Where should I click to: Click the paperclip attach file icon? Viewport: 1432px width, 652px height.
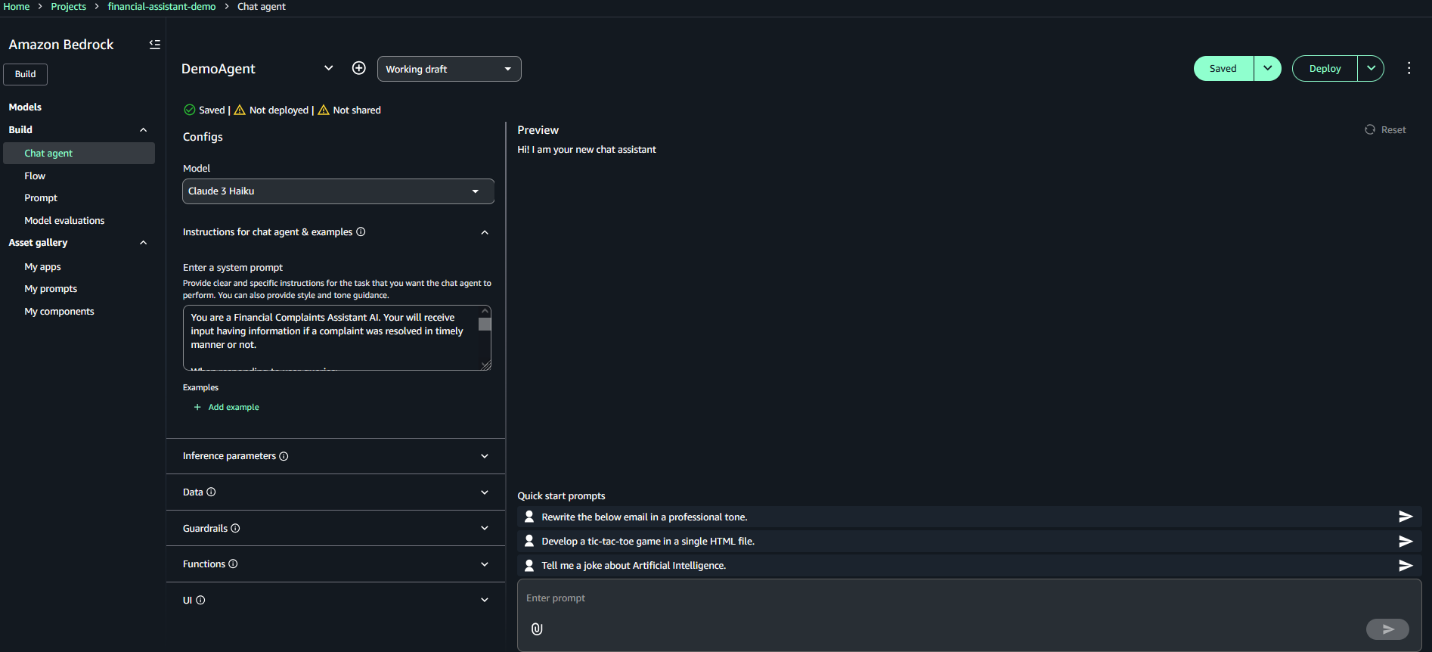[x=536, y=629]
